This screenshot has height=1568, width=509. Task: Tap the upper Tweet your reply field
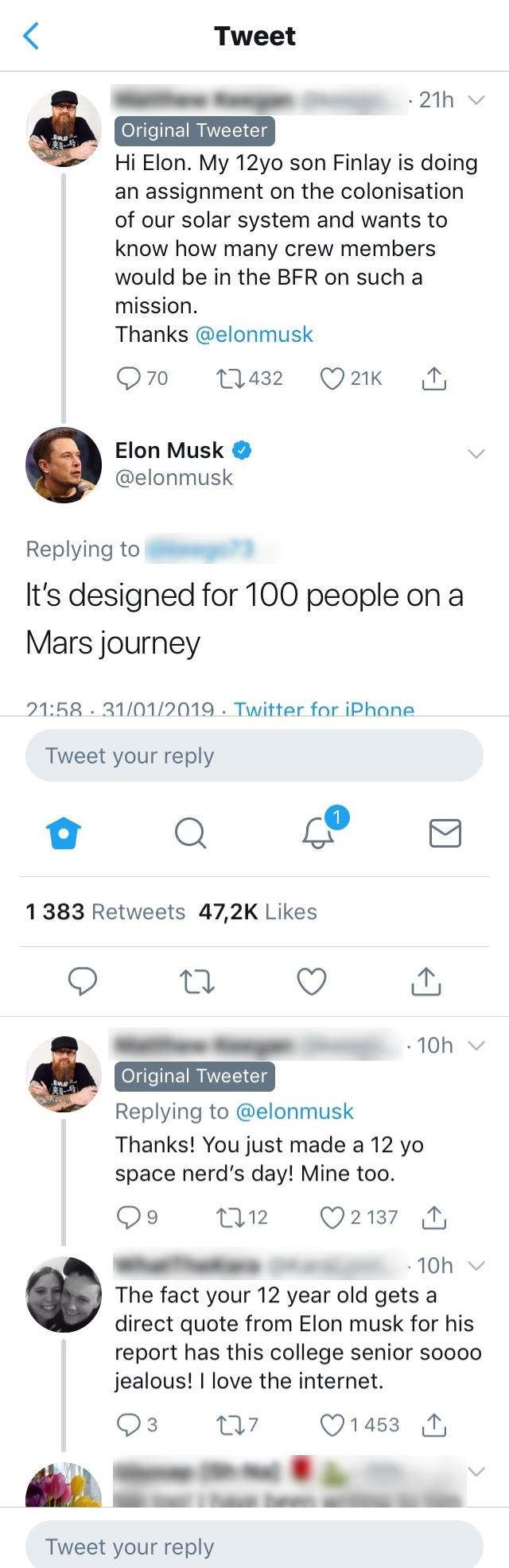(254, 755)
